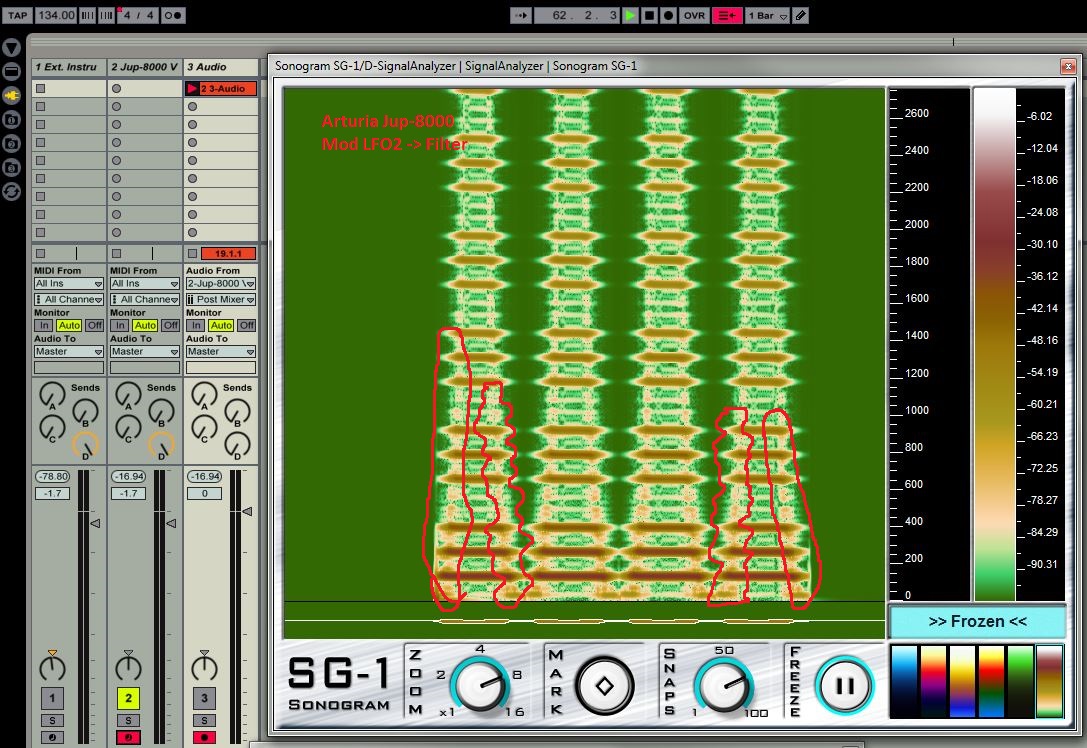Open track 1 All Channels dropdown
The height and width of the screenshot is (748, 1087).
pyautogui.click(x=69, y=299)
